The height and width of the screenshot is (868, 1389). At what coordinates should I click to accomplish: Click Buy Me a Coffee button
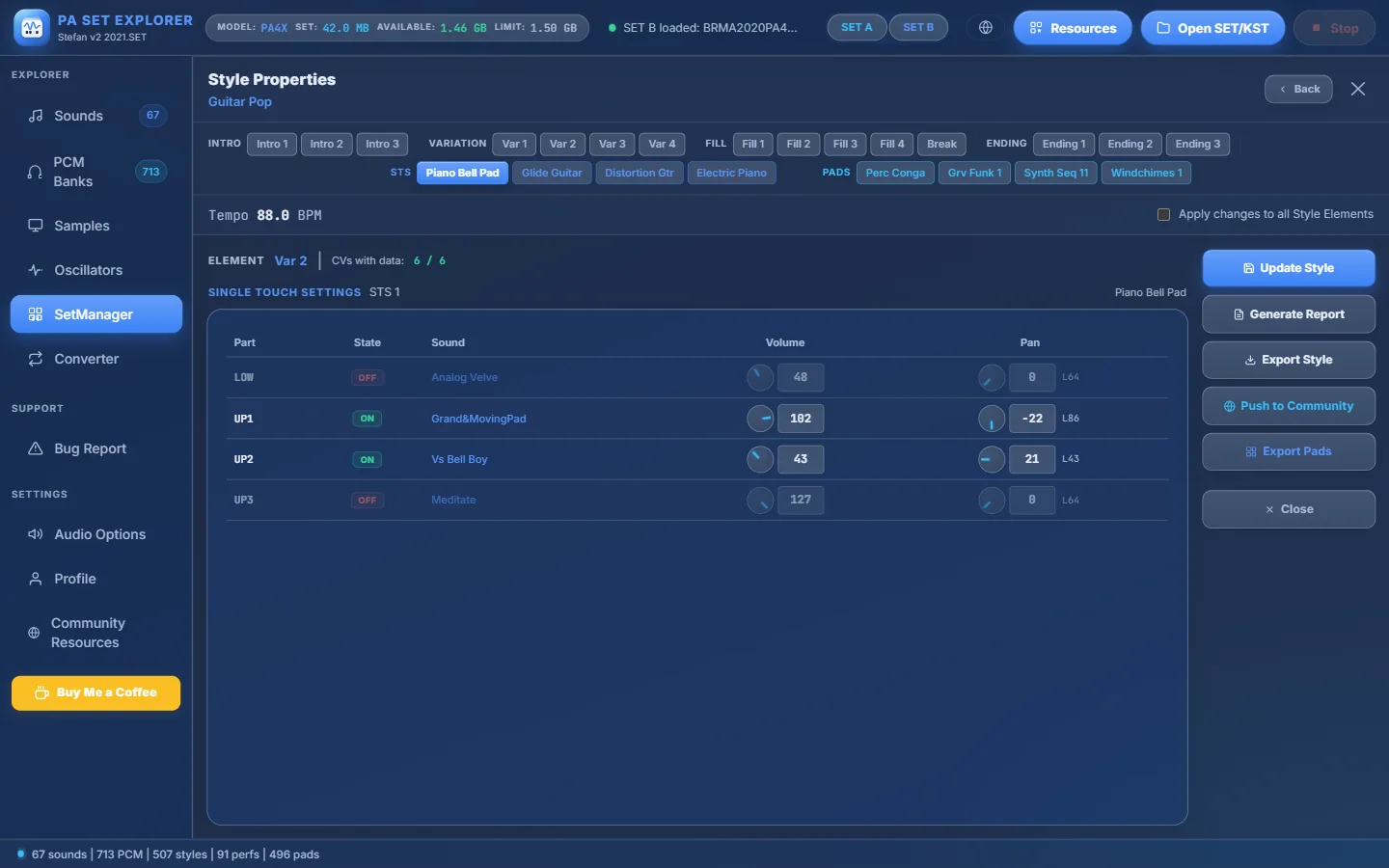click(96, 692)
